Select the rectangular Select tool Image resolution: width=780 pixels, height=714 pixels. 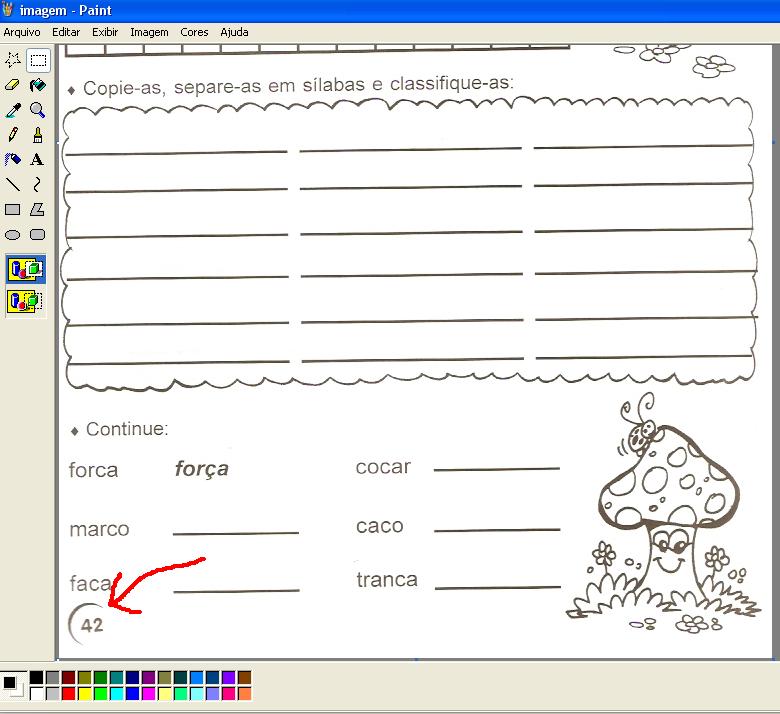point(38,60)
